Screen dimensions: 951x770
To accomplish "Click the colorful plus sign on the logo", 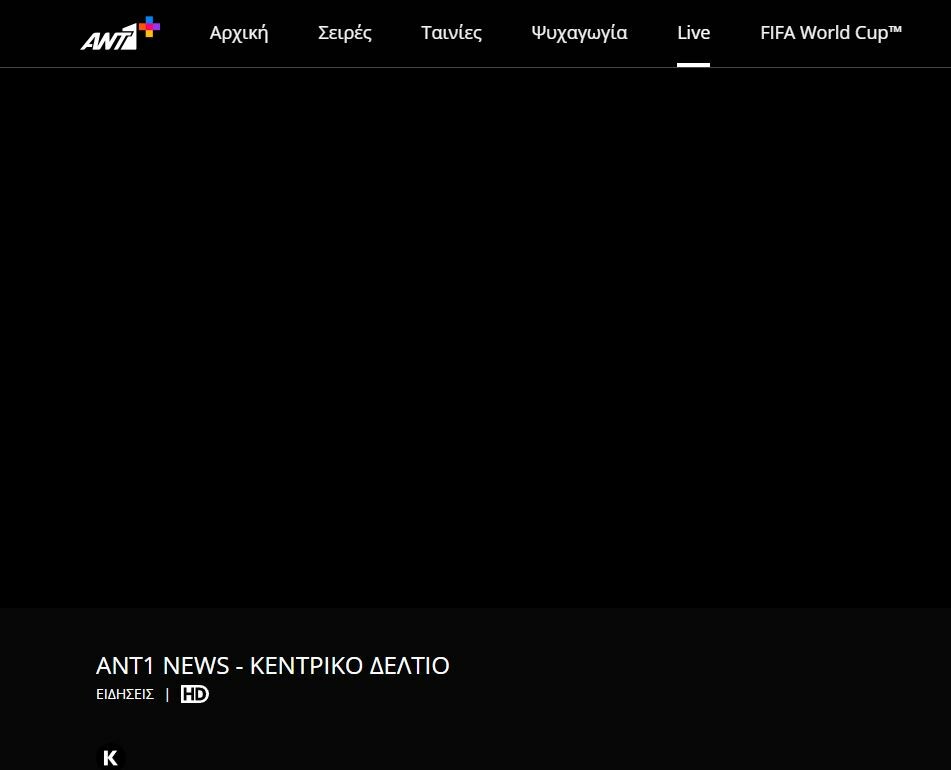I will (149, 27).
